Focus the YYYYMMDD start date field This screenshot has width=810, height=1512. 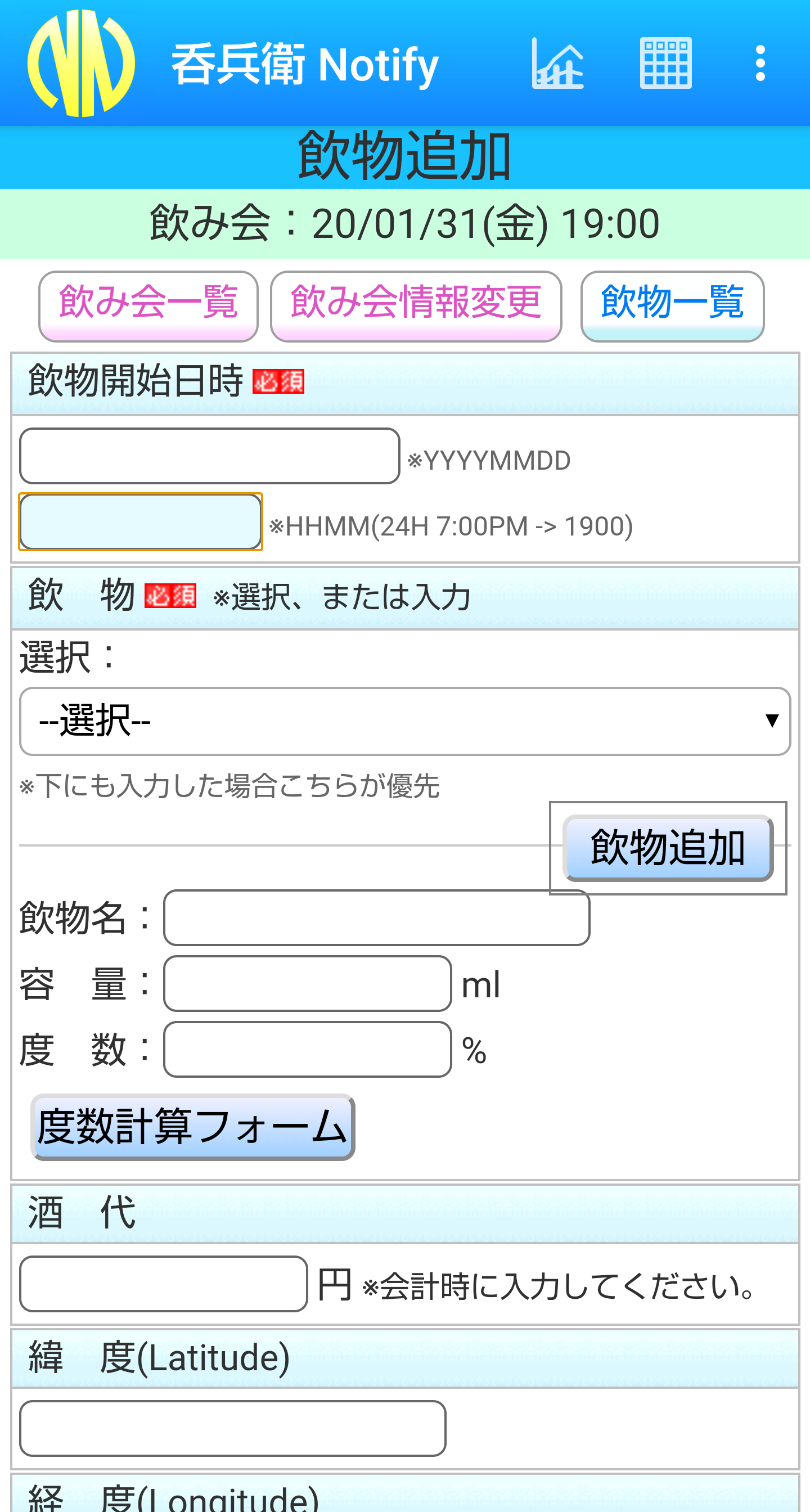click(x=210, y=456)
